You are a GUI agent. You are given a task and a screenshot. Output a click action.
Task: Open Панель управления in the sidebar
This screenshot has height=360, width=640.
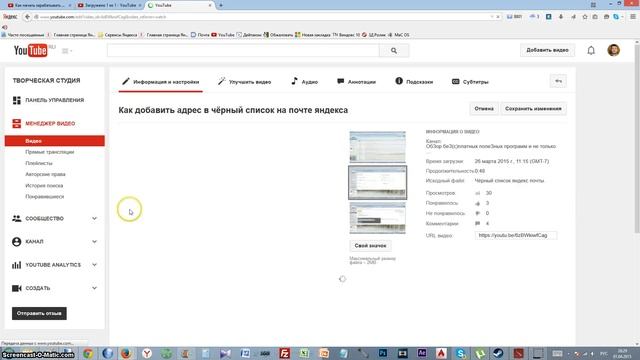54,100
